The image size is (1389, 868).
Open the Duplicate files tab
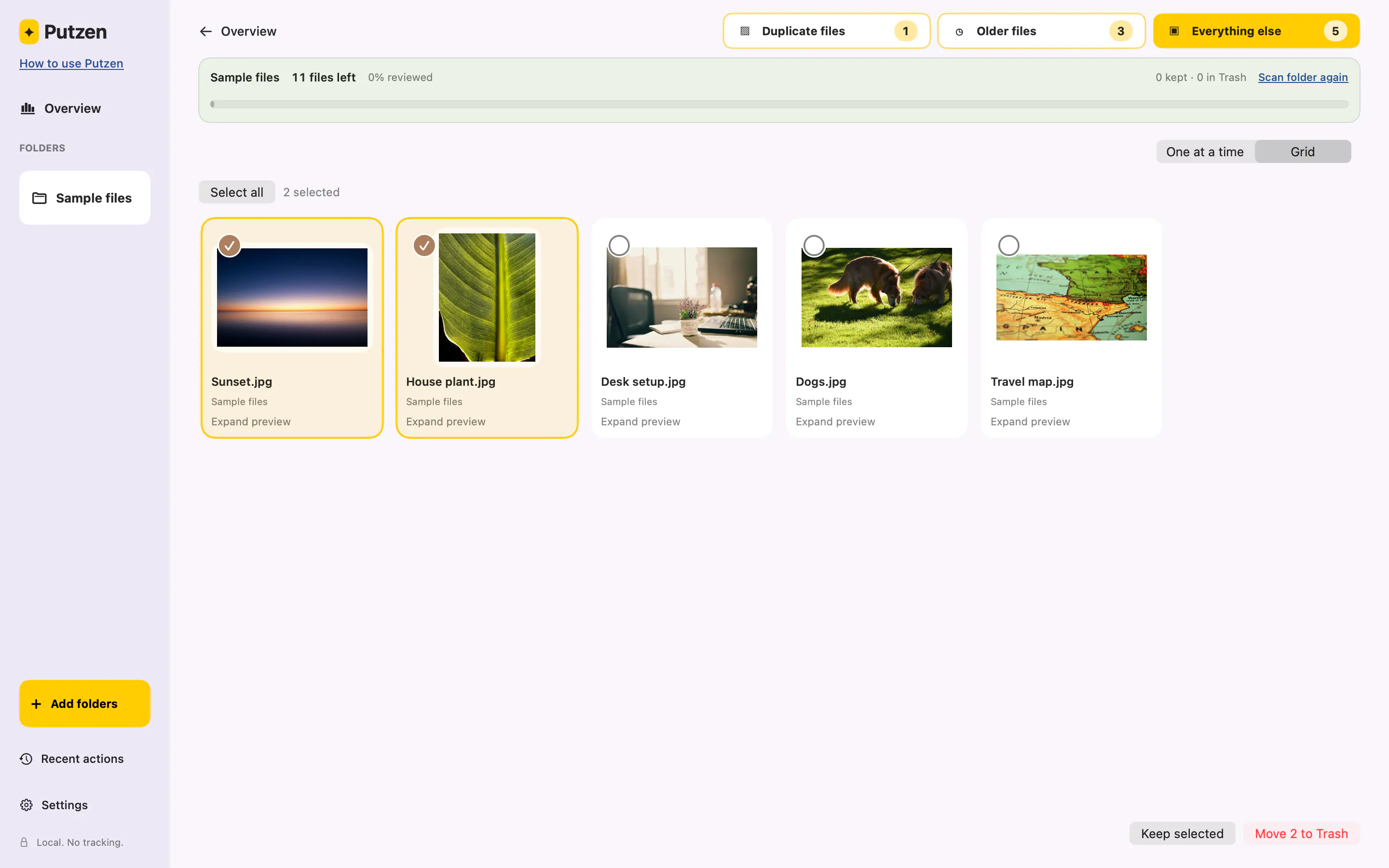pyautogui.click(x=827, y=31)
